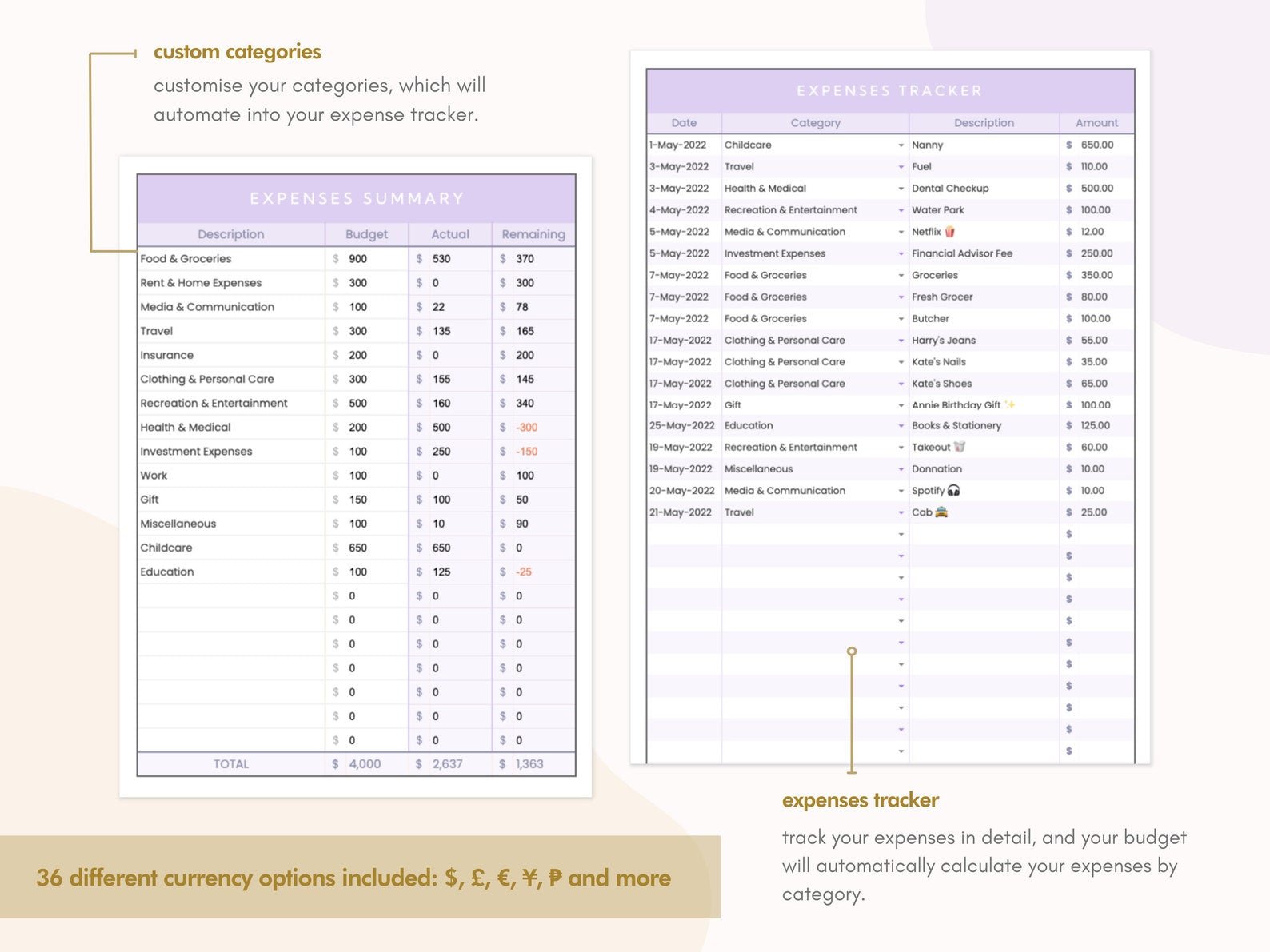Open category dropdown for Harry's Jeans row
Screen dimensions: 1270x952
tap(901, 341)
